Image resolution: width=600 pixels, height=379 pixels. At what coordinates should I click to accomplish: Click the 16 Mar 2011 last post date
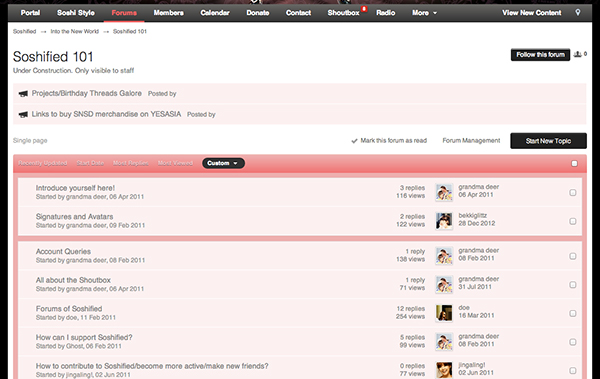[x=476, y=315]
